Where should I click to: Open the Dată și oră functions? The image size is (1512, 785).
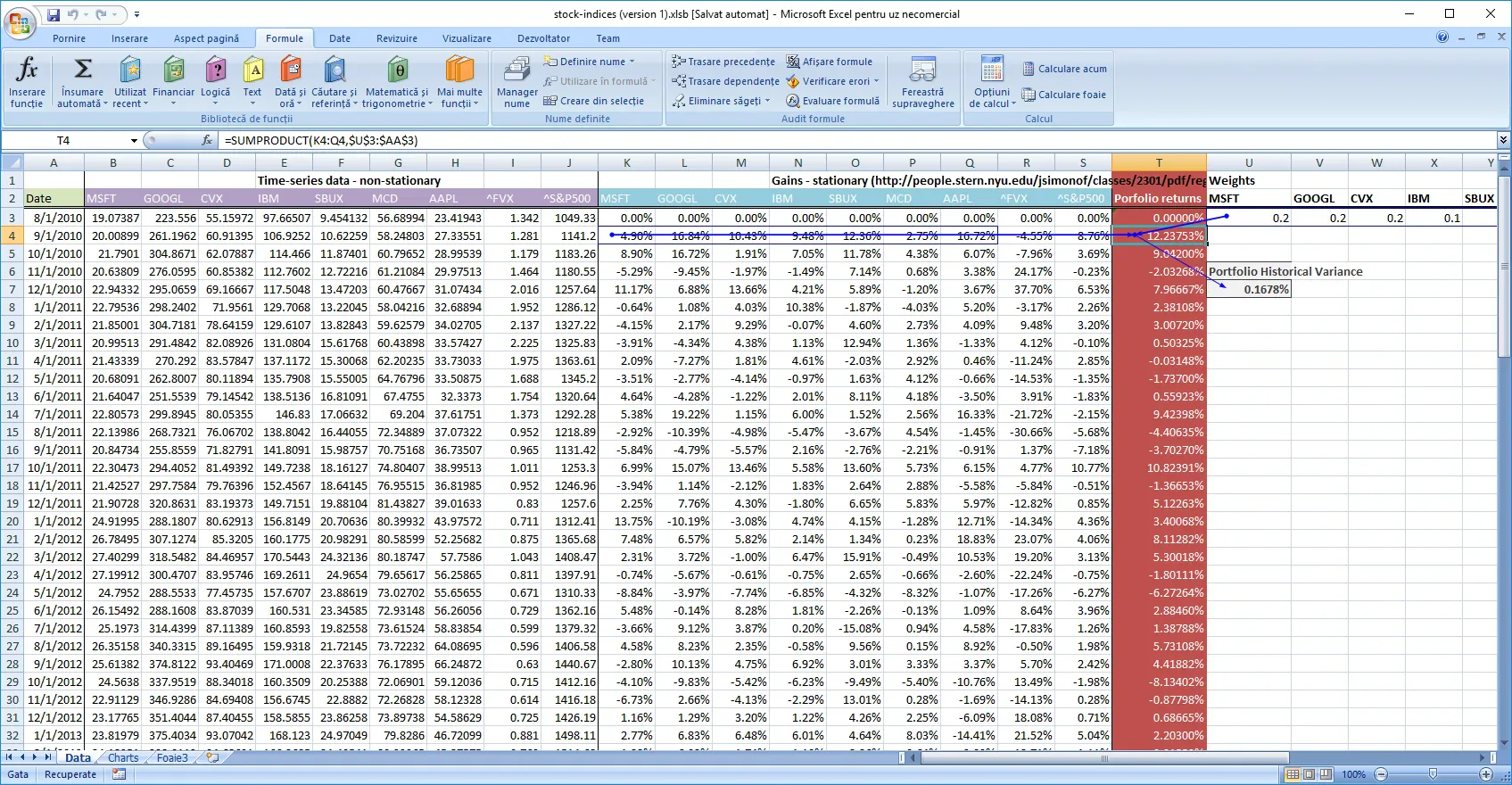coord(290,82)
